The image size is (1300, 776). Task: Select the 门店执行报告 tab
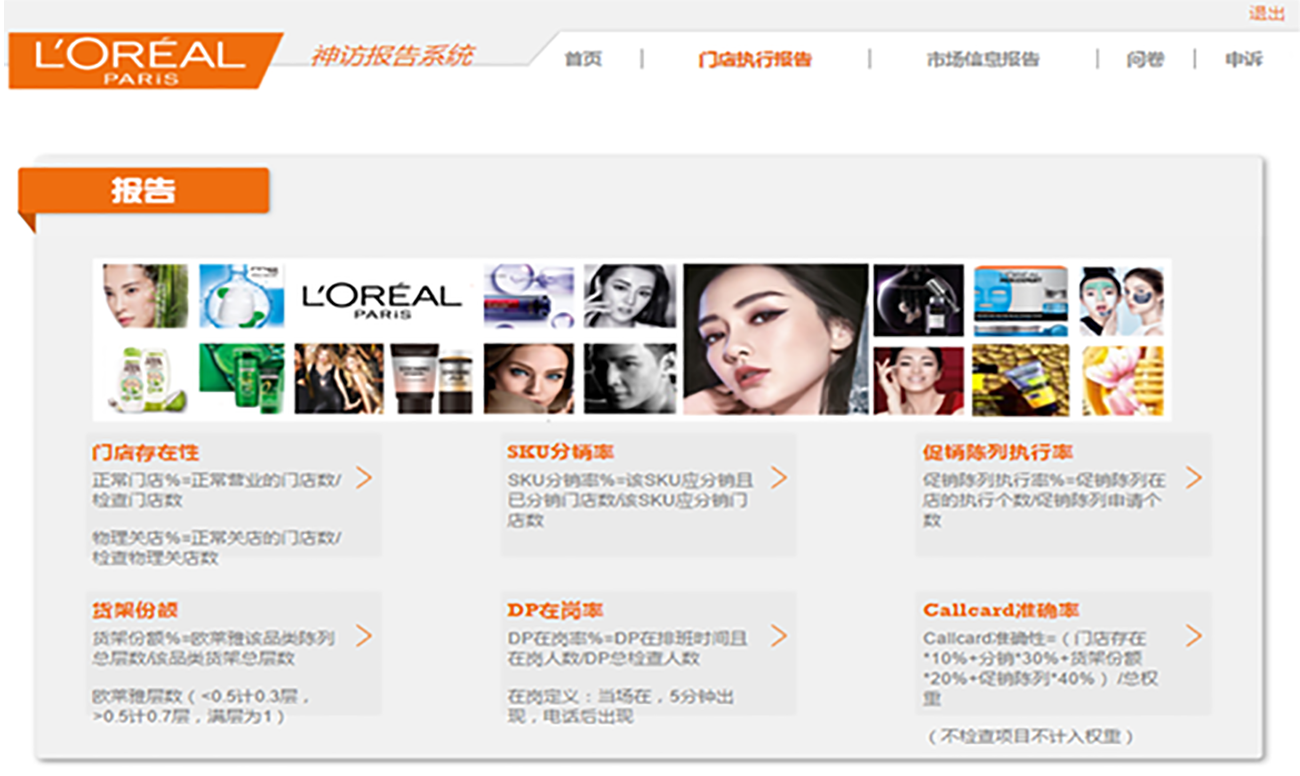(755, 59)
